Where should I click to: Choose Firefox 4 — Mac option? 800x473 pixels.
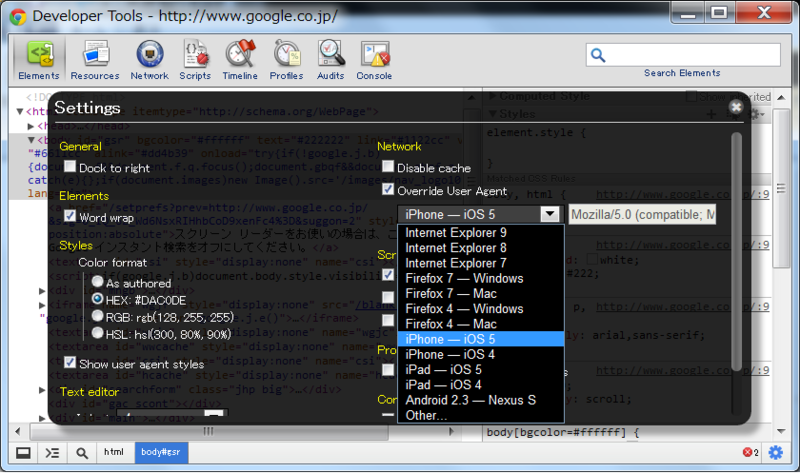[481, 325]
